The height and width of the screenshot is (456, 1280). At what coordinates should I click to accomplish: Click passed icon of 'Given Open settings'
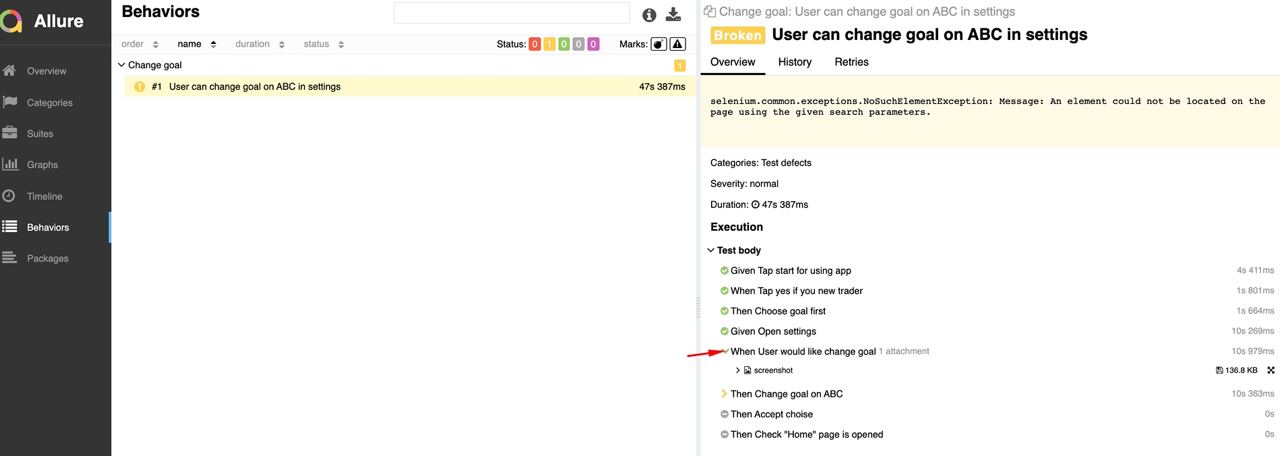[x=725, y=331]
